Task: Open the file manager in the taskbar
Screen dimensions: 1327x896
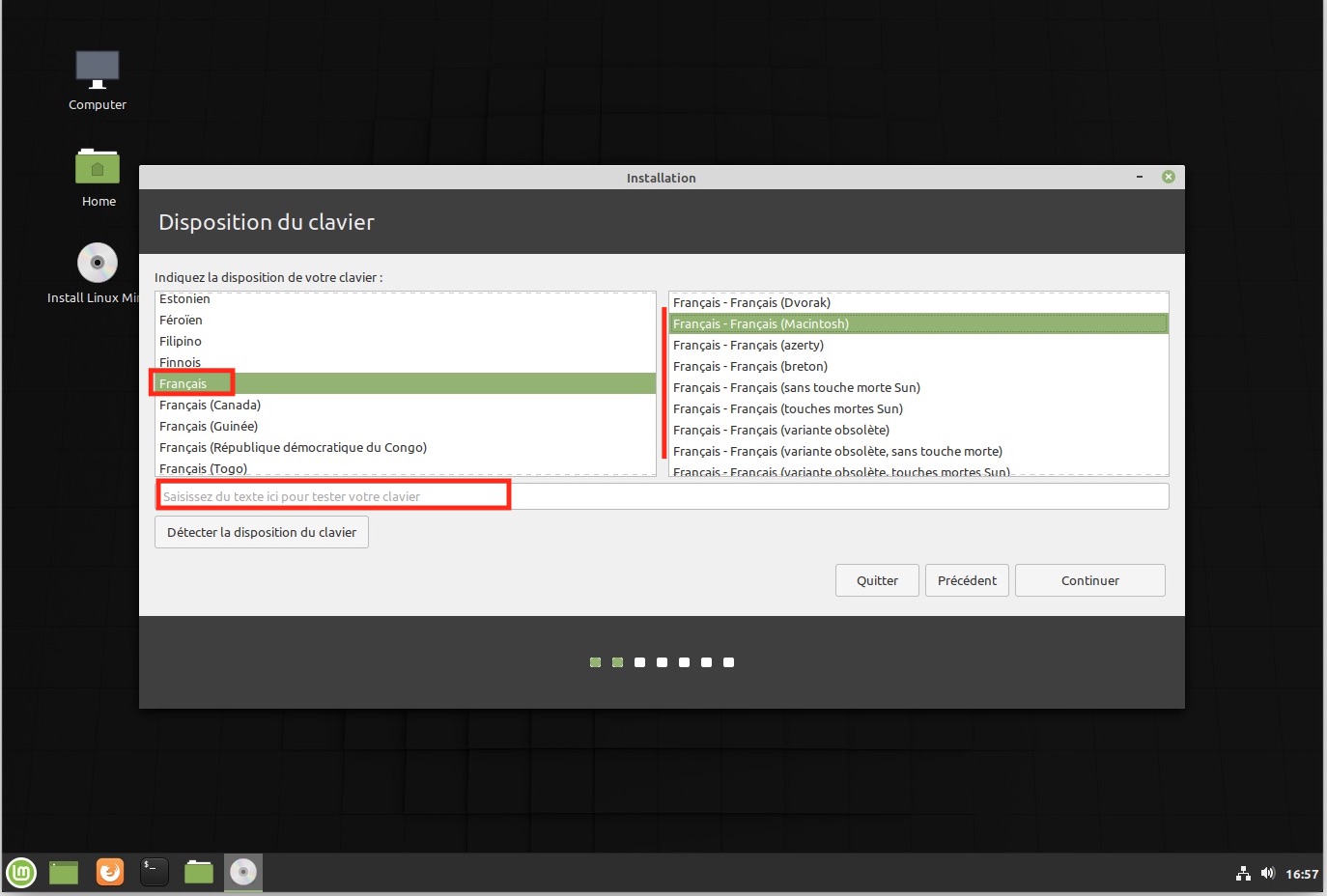Action: click(199, 873)
